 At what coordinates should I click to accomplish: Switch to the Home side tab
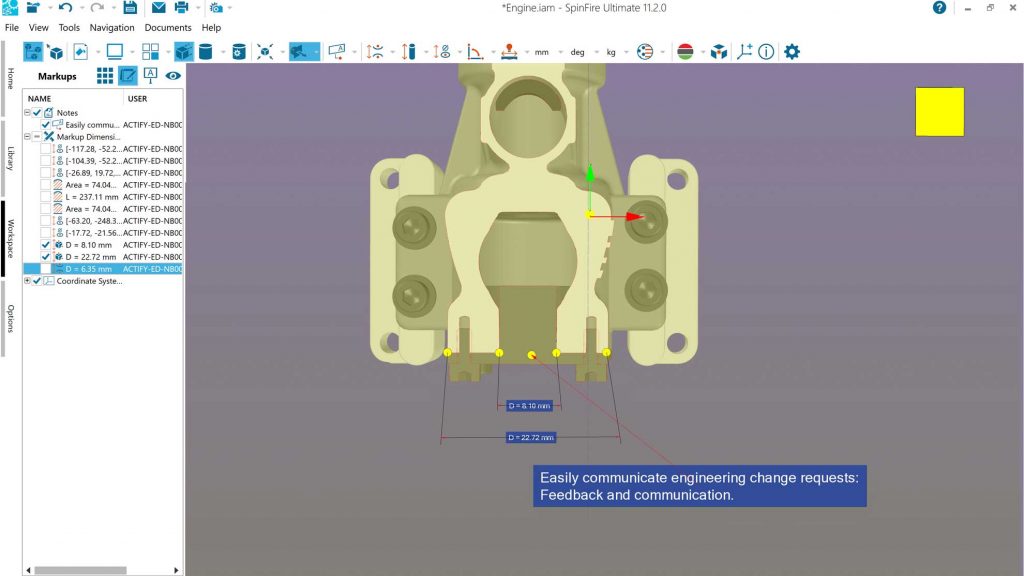click(10, 78)
